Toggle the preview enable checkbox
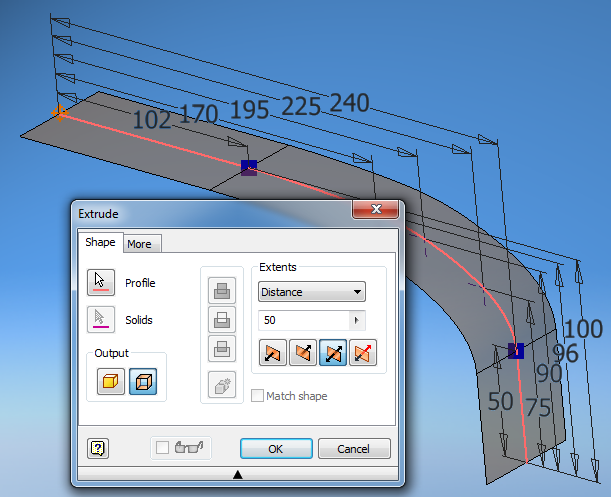The image size is (611, 497). tap(162, 447)
